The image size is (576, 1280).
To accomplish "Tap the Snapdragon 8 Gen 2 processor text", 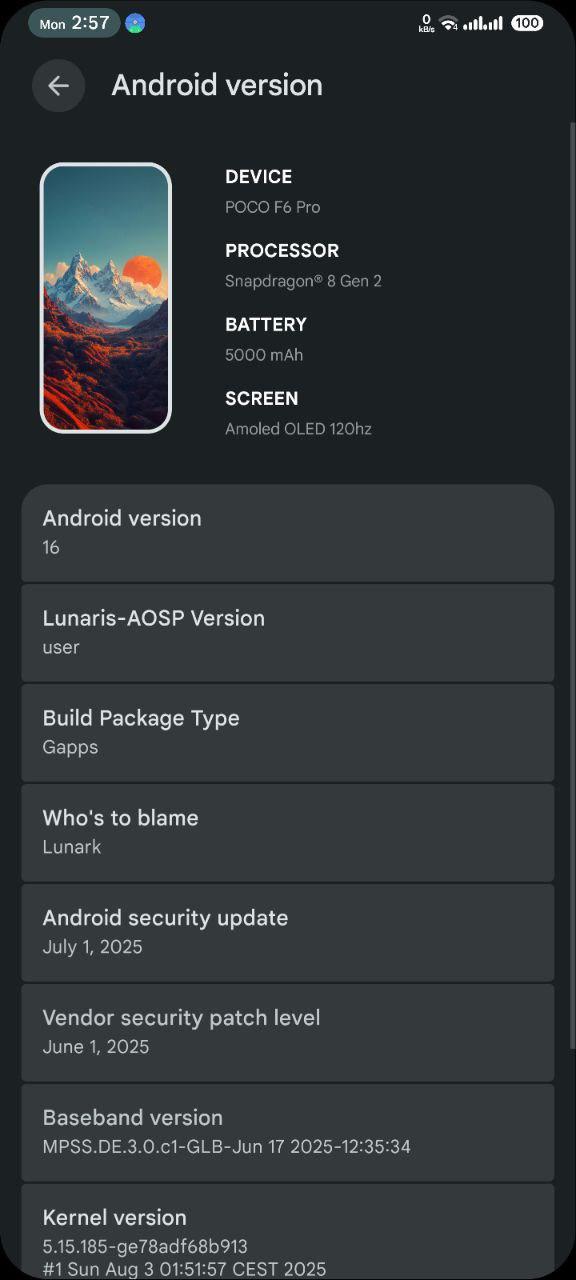I will pyautogui.click(x=303, y=281).
